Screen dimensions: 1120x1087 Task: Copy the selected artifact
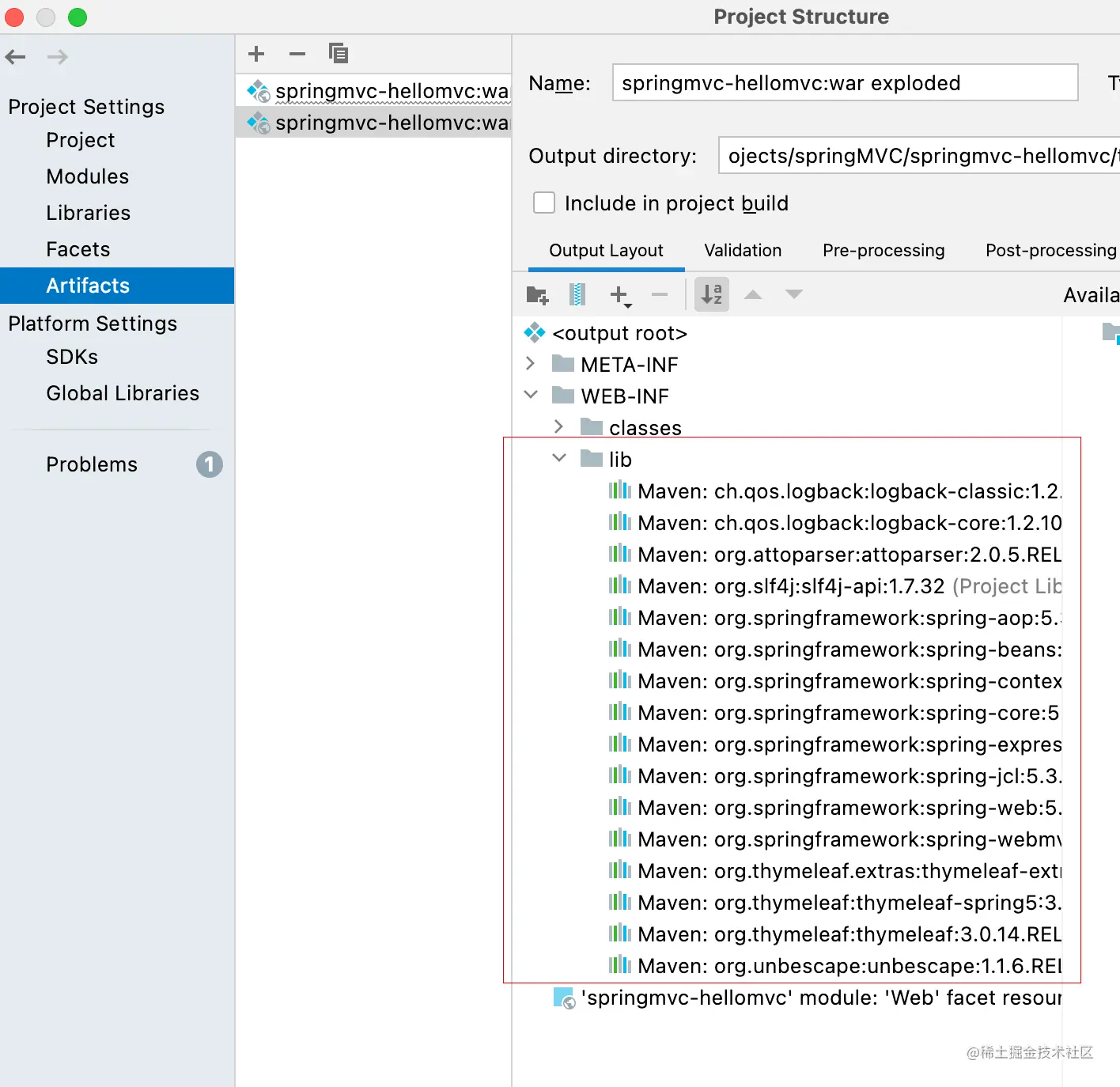(339, 54)
